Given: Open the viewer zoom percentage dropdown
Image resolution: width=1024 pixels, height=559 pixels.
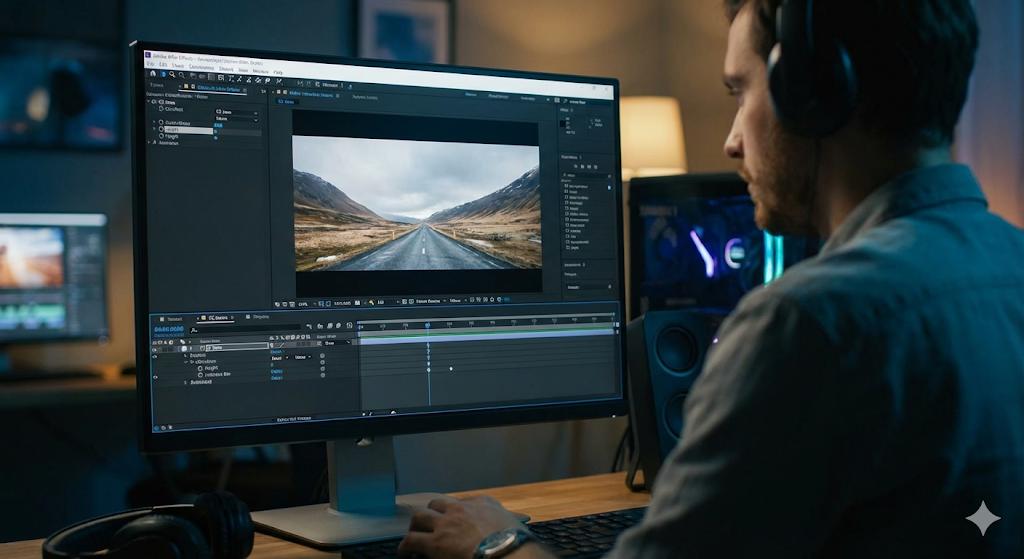Looking at the screenshot, I should pyautogui.click(x=304, y=302).
